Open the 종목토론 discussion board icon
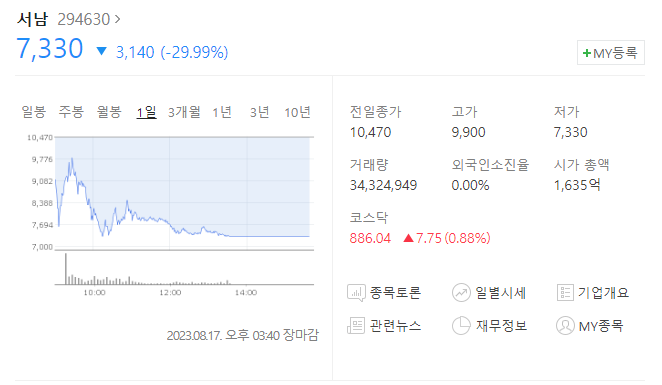This screenshot has width=662, height=385. (x=356, y=293)
